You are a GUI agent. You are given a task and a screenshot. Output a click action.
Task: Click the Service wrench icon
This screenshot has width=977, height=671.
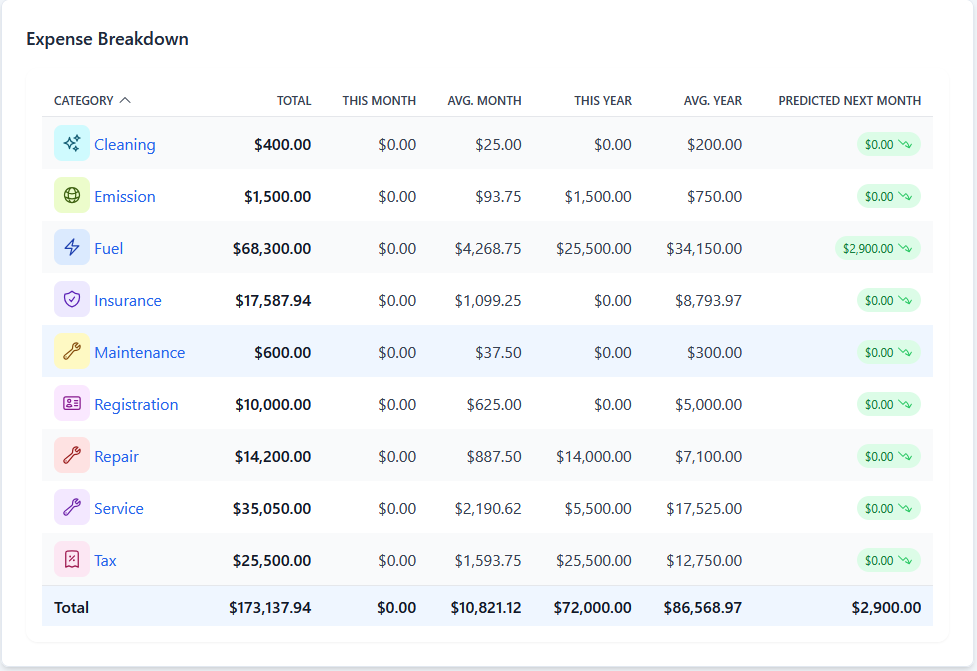(72, 508)
